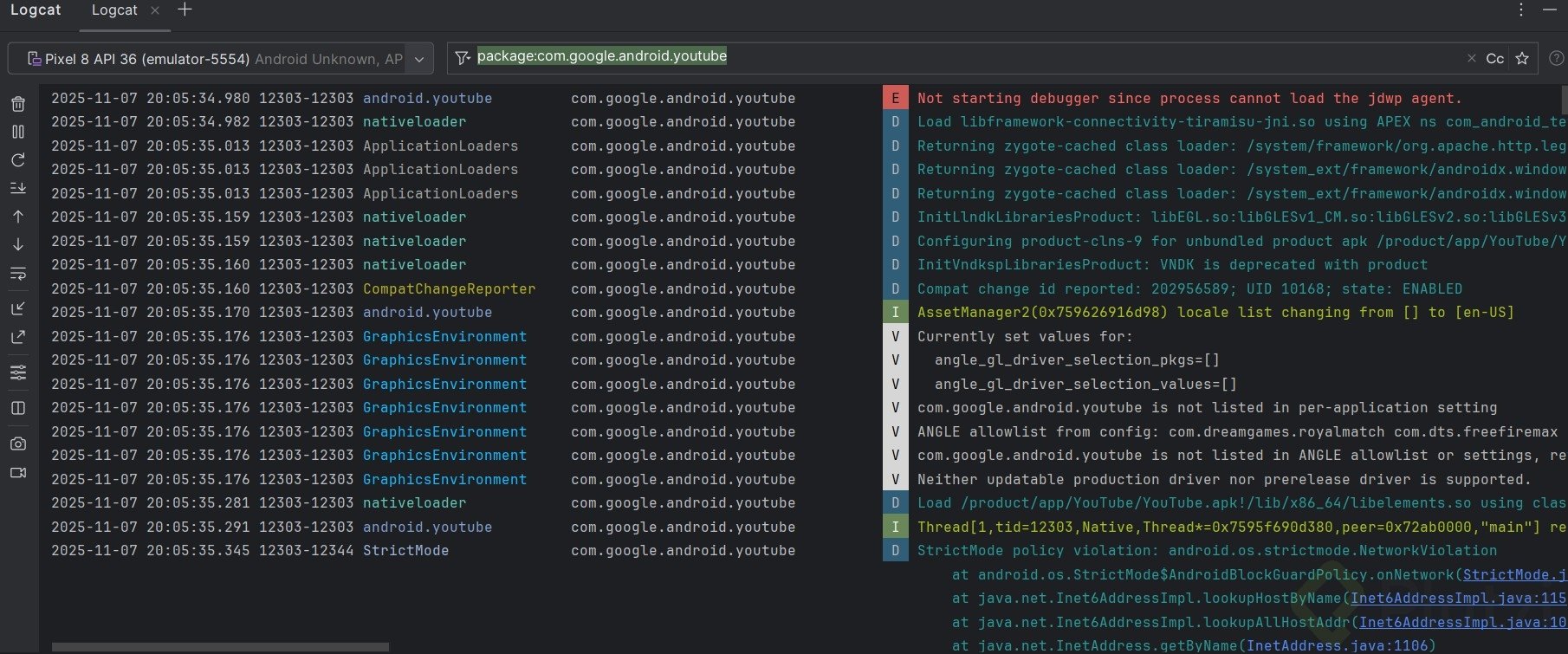This screenshot has height=654, width=1568.
Task: Open StrictMode.j source link in stack trace
Action: pos(1514,574)
